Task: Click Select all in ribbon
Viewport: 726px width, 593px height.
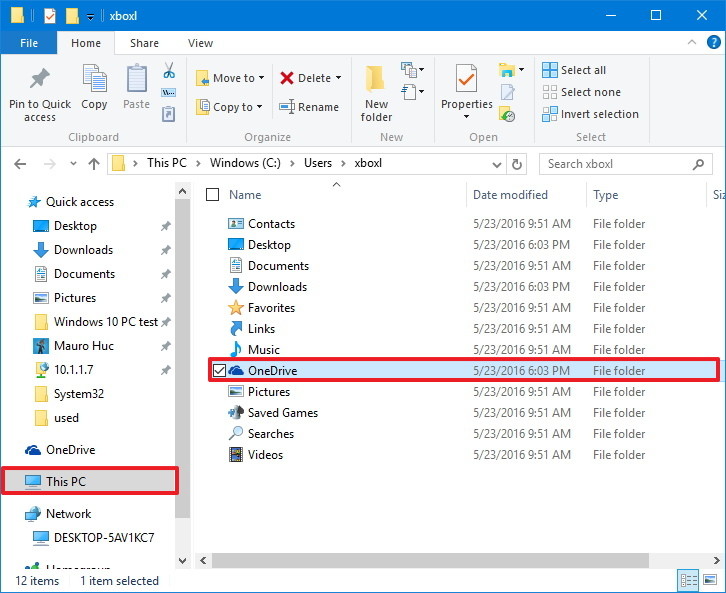Action: point(574,70)
